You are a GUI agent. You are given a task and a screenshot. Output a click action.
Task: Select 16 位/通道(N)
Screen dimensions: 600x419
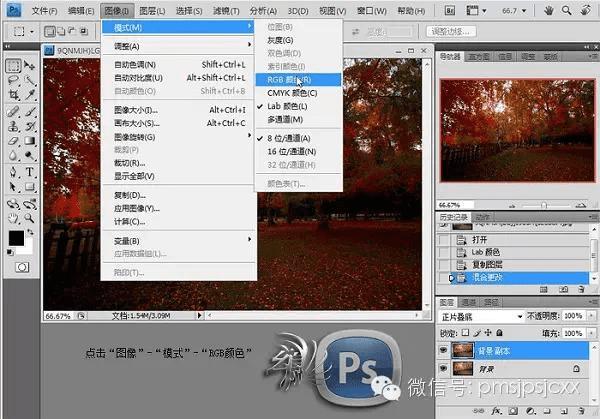[298, 152]
